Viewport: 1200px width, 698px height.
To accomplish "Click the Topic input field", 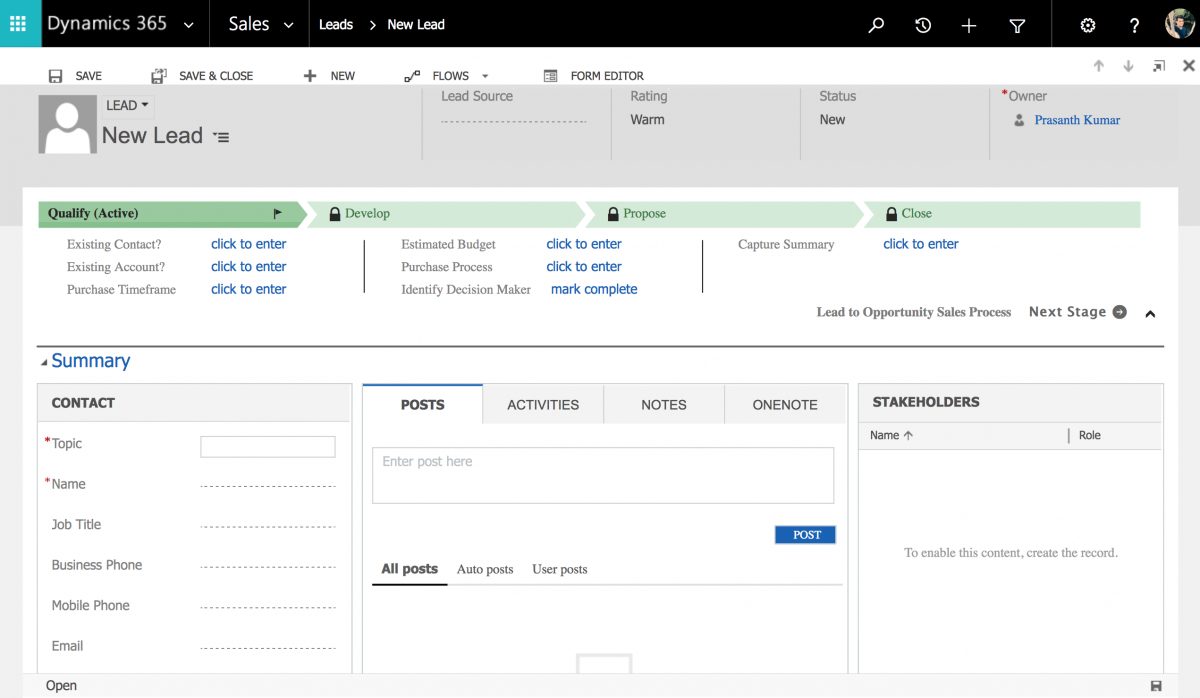I will tap(267, 446).
